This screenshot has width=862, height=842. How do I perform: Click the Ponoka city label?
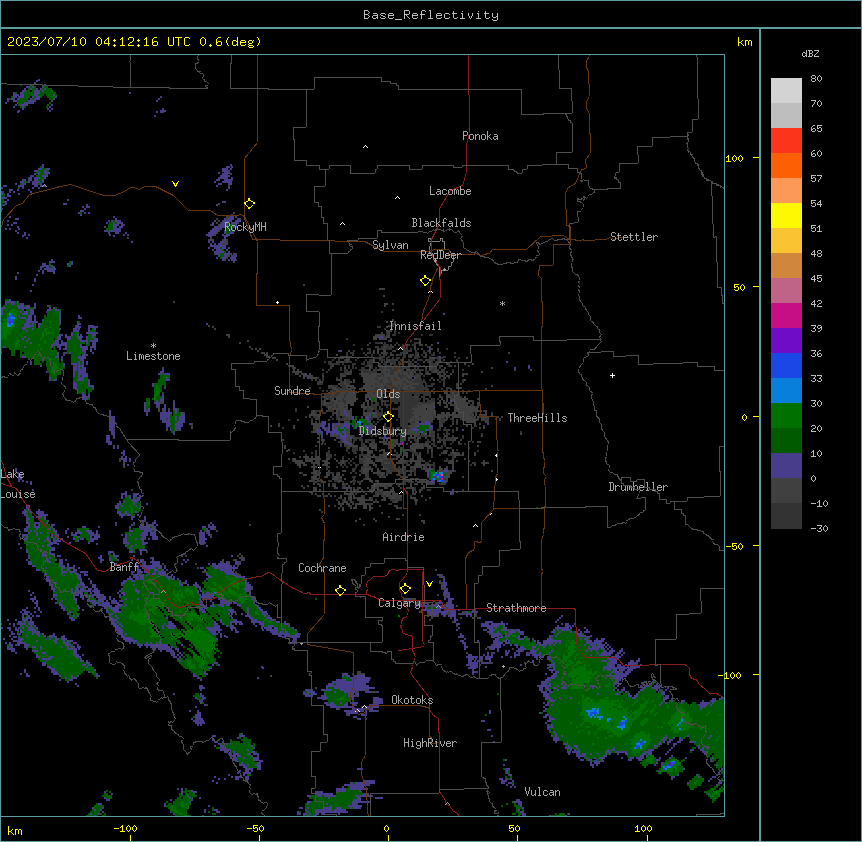480,136
